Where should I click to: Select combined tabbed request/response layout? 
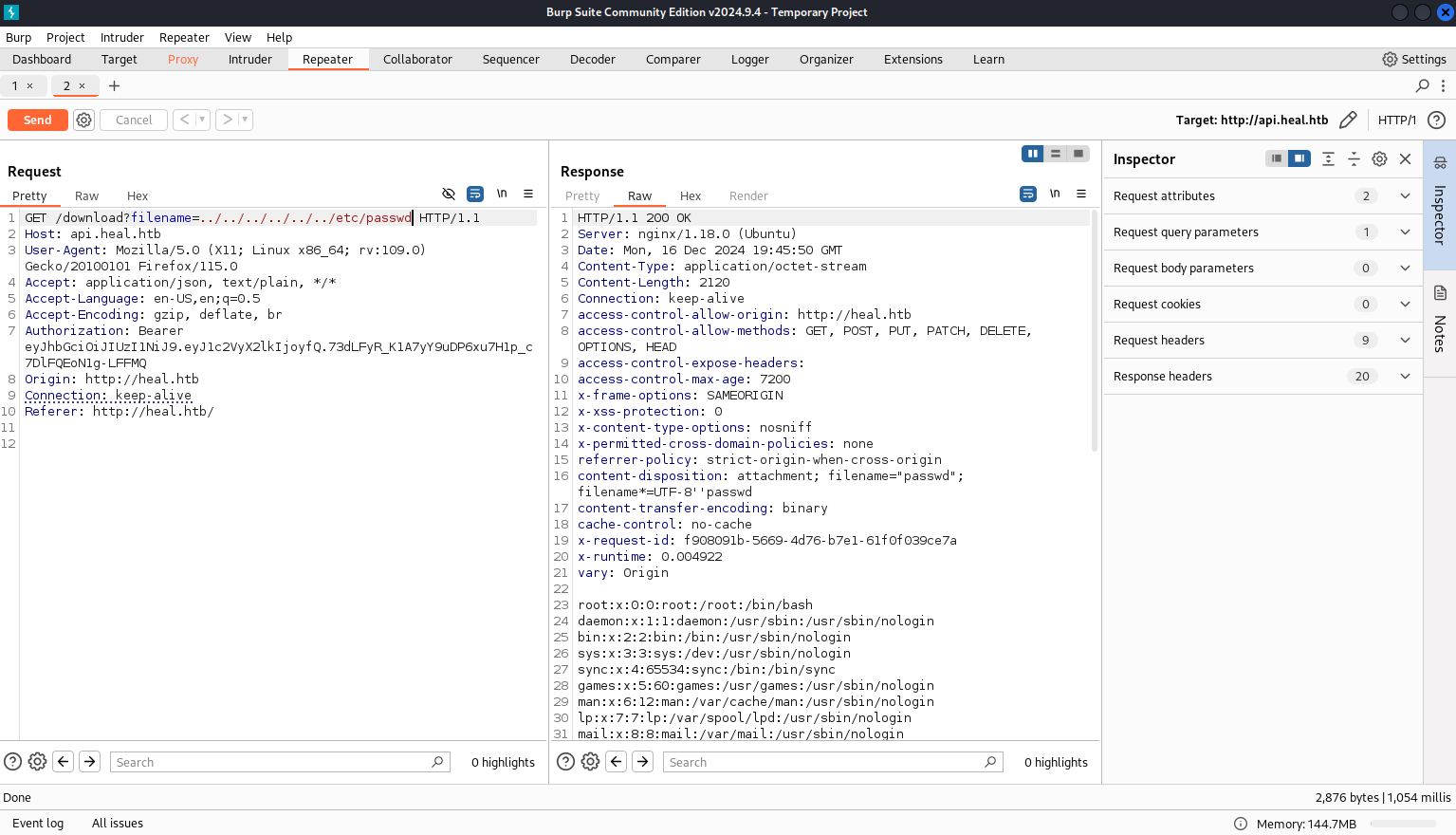[1078, 154]
